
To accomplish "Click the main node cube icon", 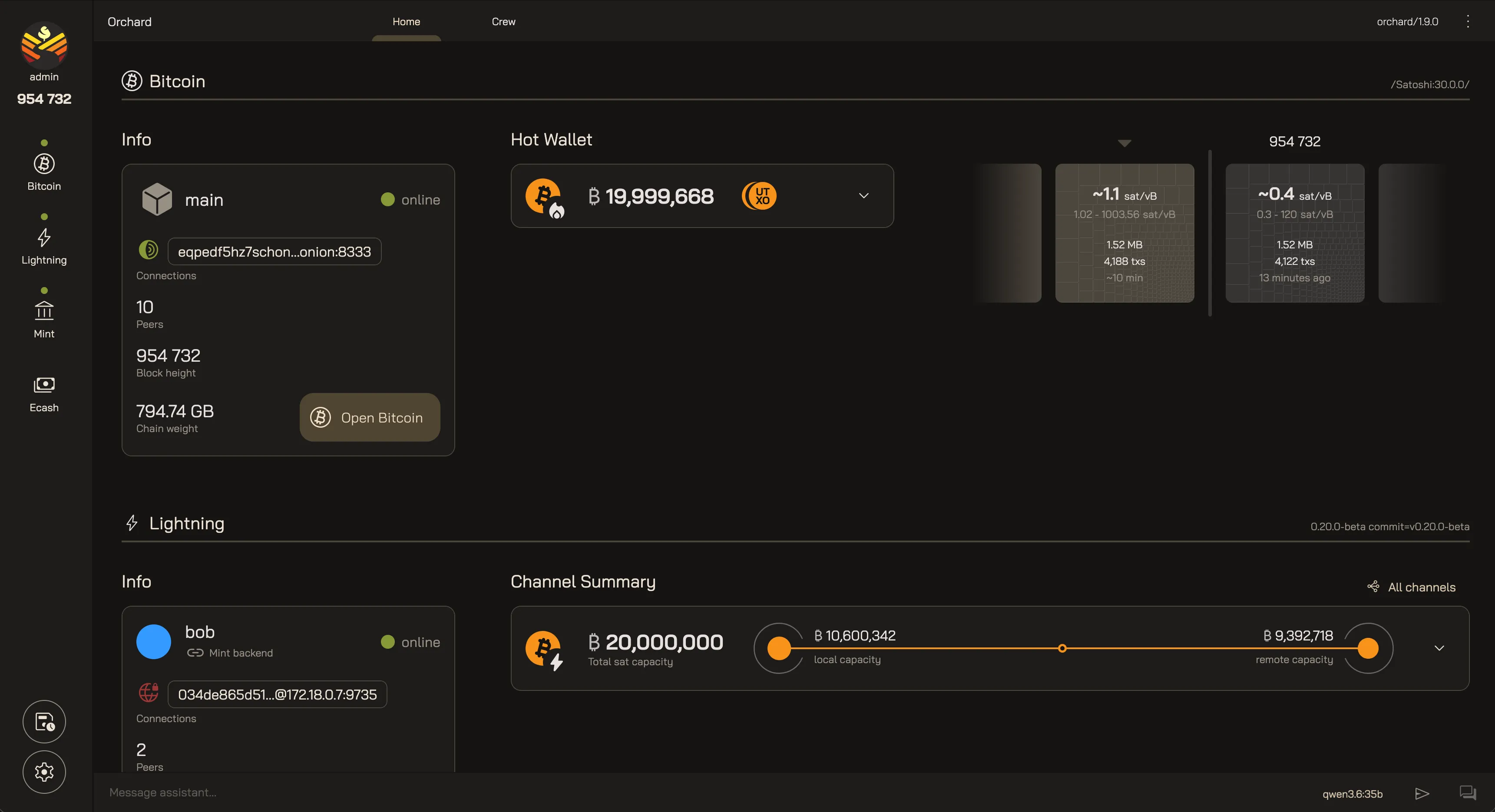I will (x=157, y=199).
